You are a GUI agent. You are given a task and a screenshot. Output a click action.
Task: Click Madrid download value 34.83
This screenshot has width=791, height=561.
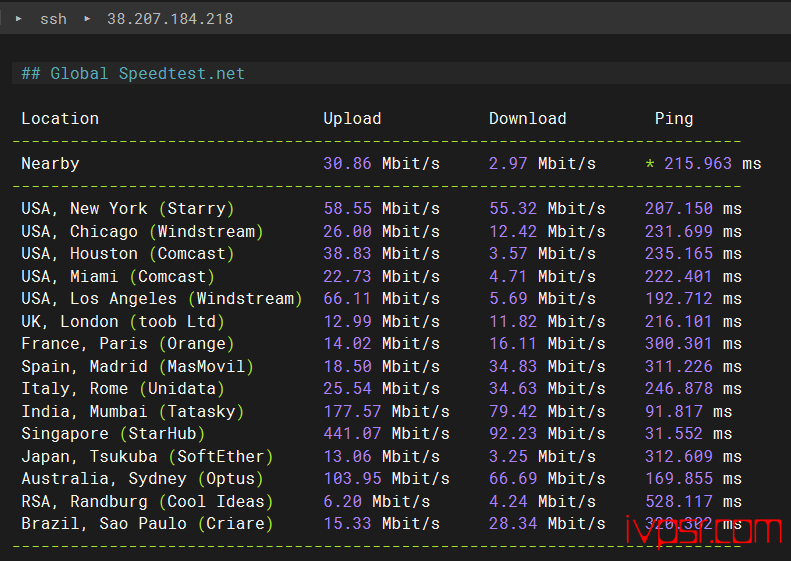(513, 366)
